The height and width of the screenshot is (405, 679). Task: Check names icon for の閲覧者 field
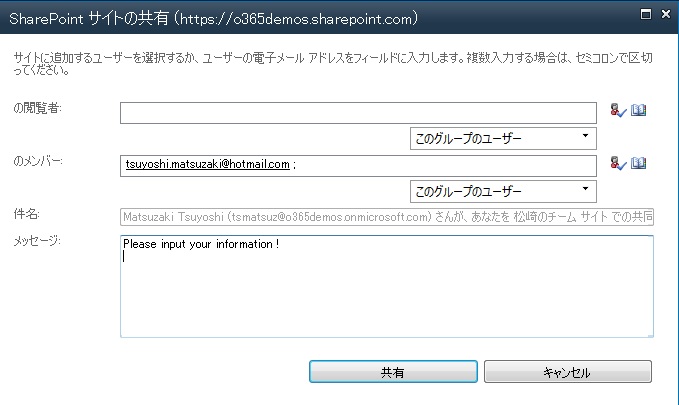pos(618,110)
